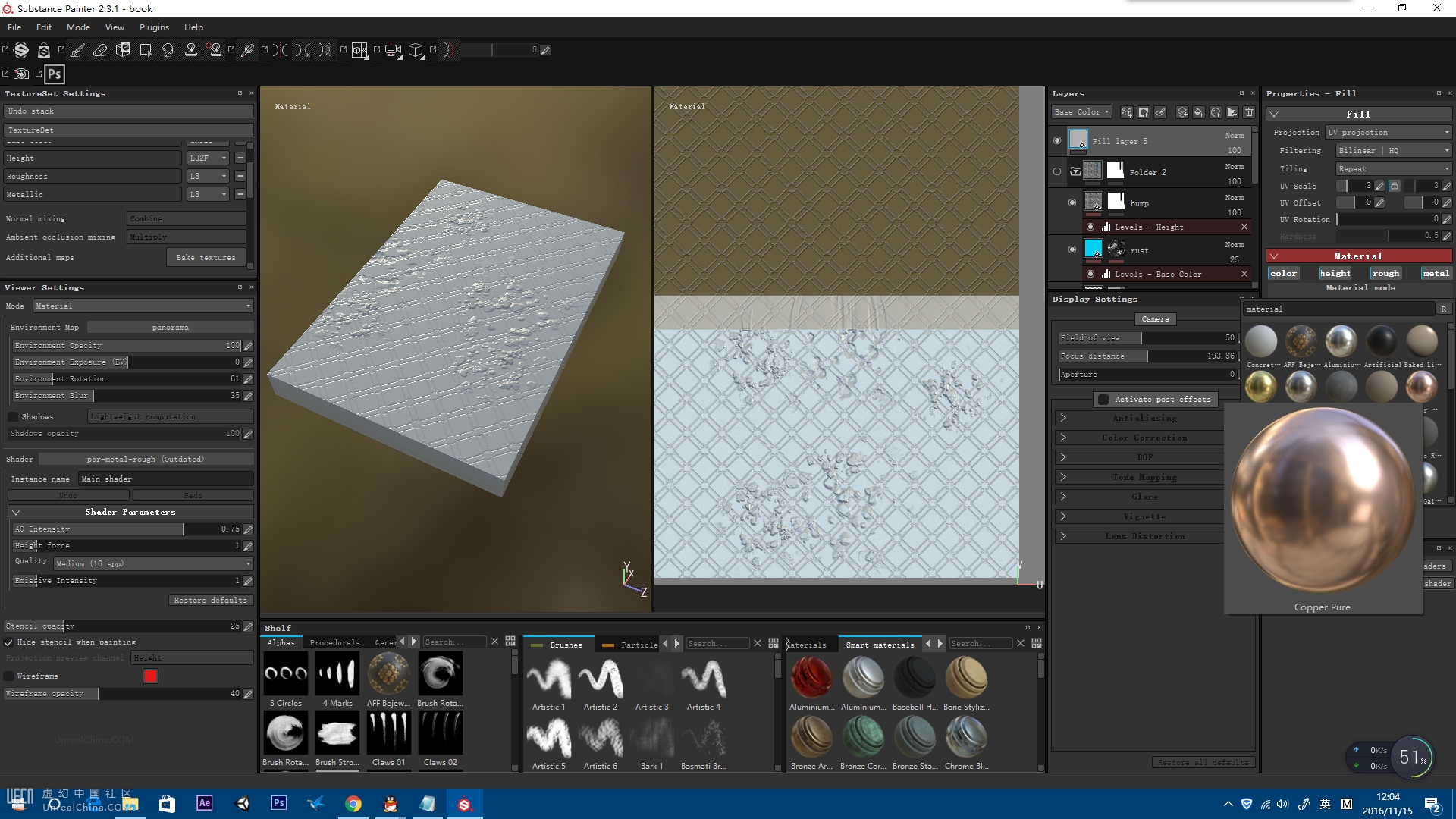Select the Paint brush tool

click(77, 50)
